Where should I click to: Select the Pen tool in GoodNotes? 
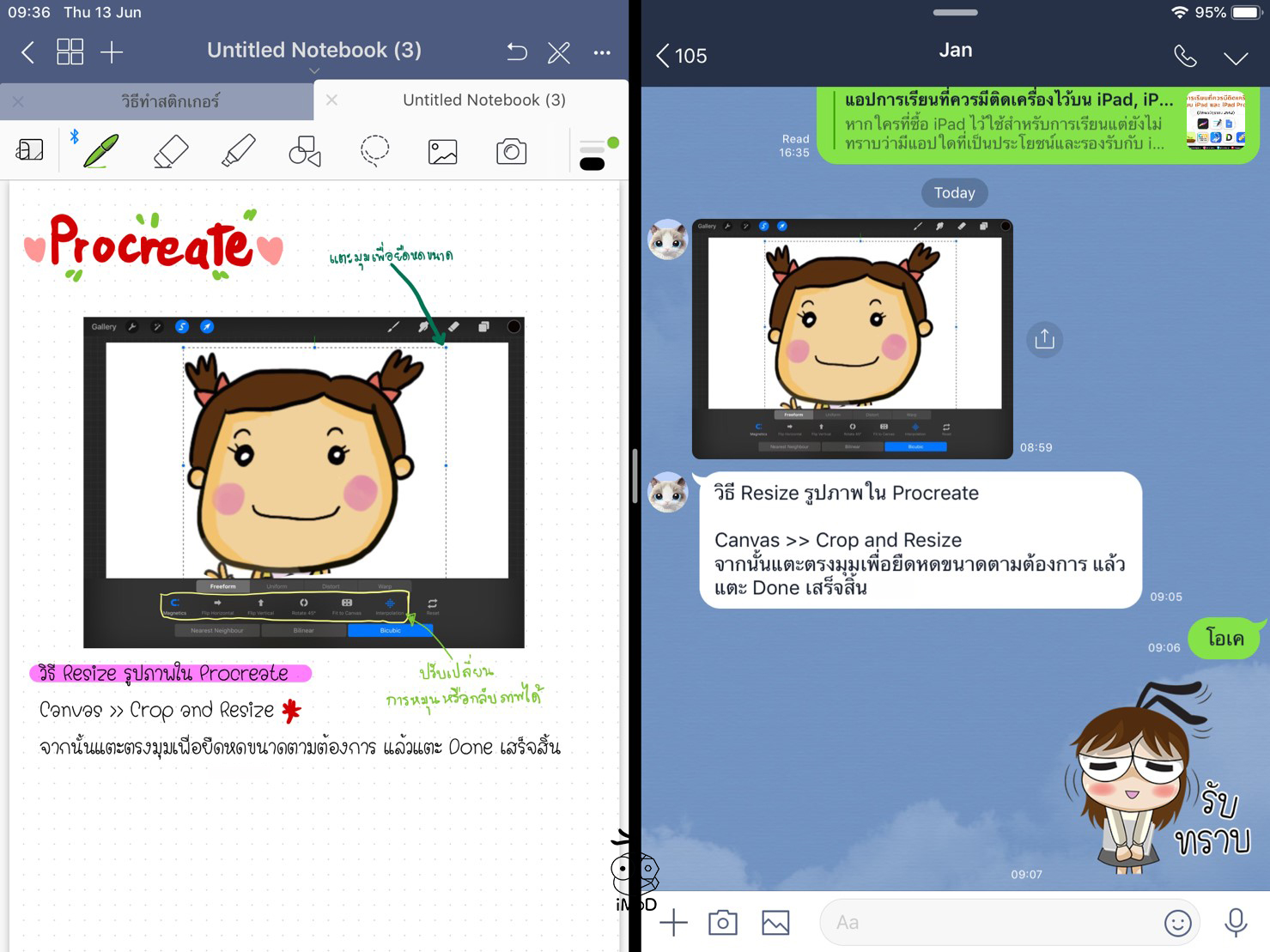(100, 151)
